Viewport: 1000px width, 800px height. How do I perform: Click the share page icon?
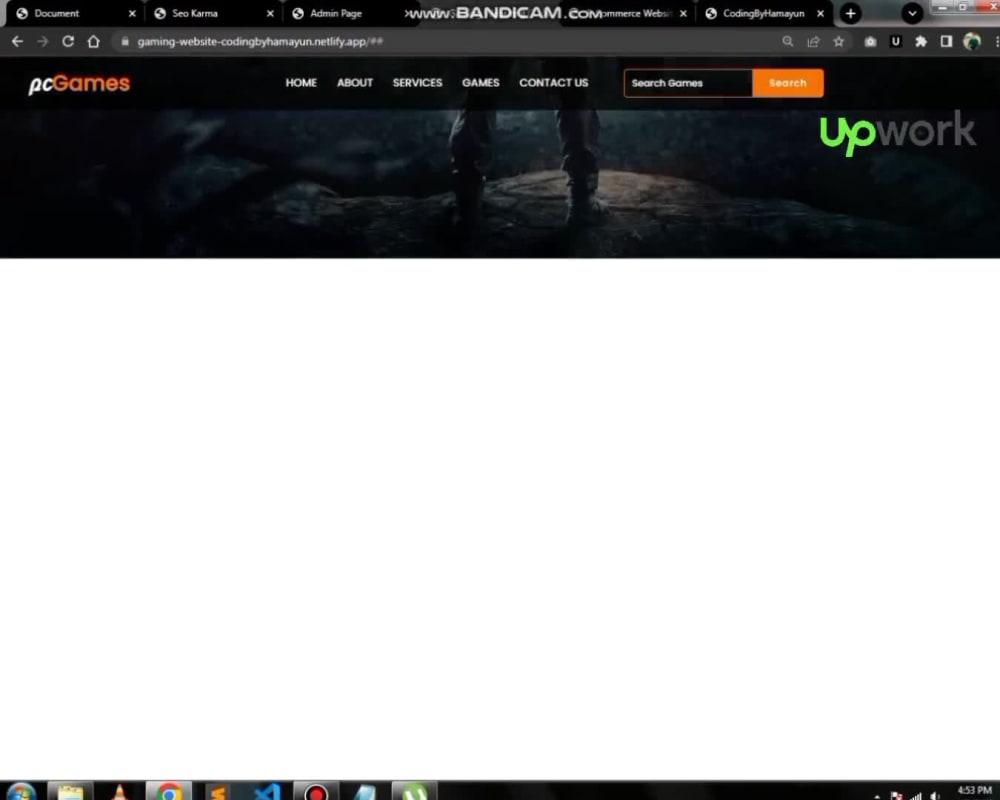(x=813, y=41)
